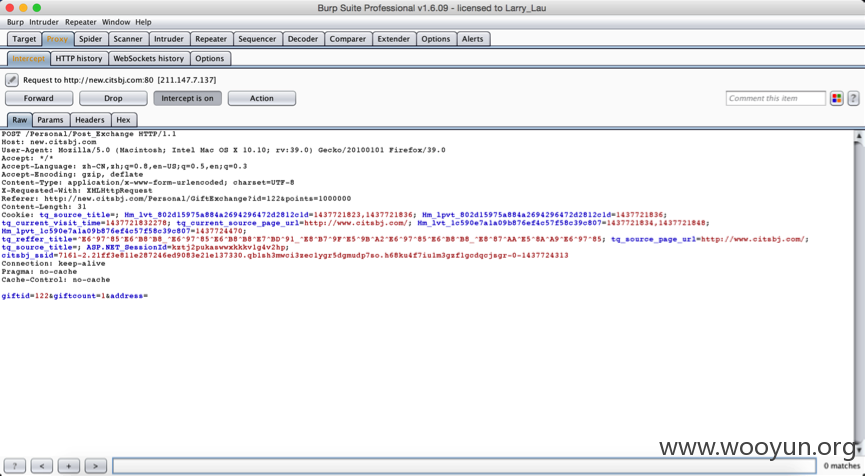Switch to the Alerts tab
This screenshot has width=865, height=476.
[x=472, y=39]
